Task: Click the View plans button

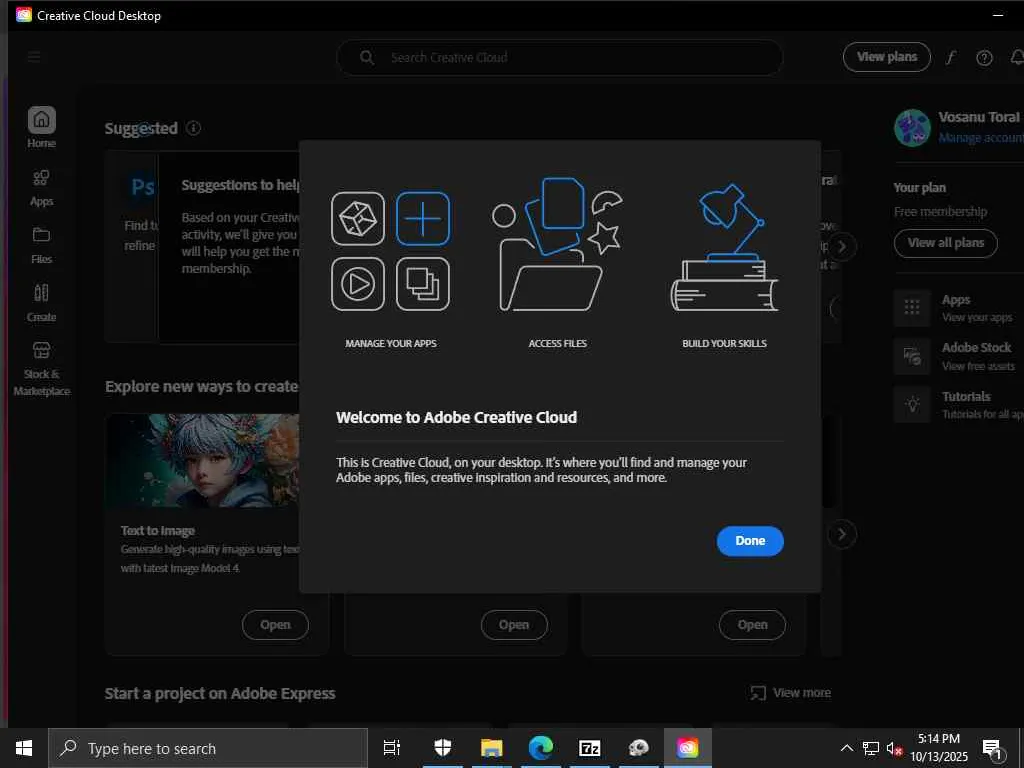Action: (x=886, y=57)
